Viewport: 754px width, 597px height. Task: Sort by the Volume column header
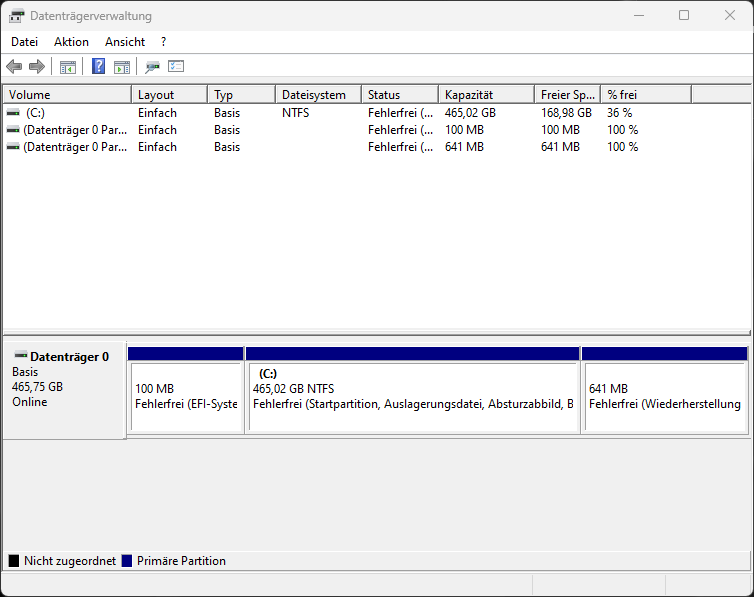[x=67, y=95]
